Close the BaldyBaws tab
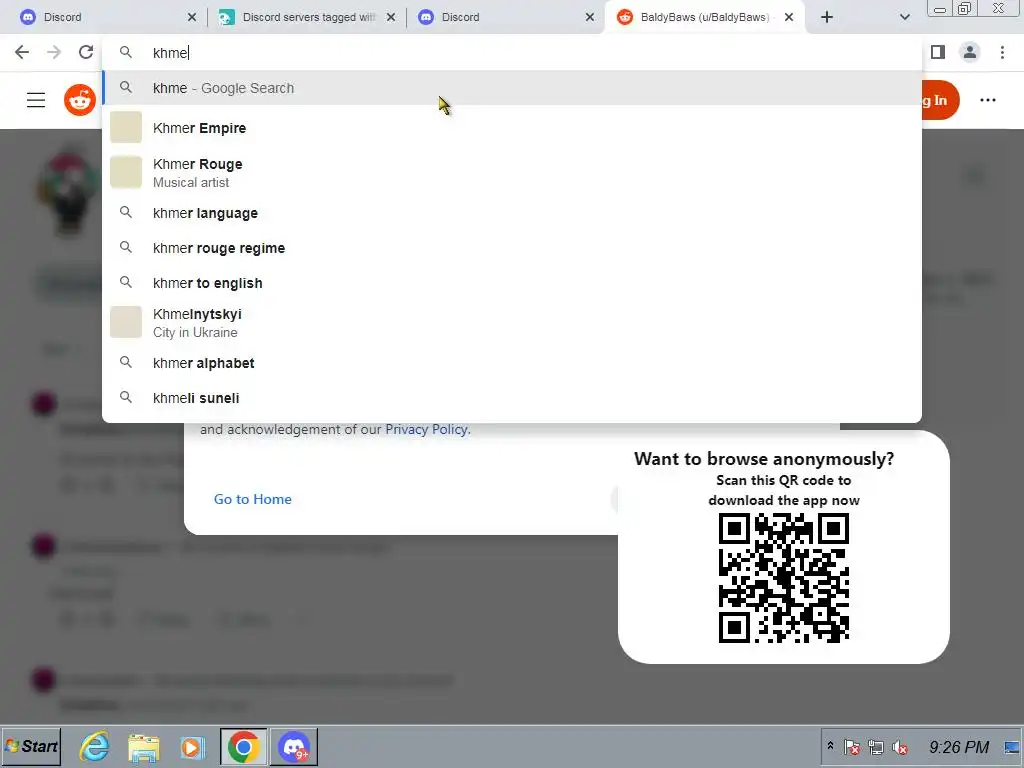The height and width of the screenshot is (768, 1024). (x=789, y=17)
